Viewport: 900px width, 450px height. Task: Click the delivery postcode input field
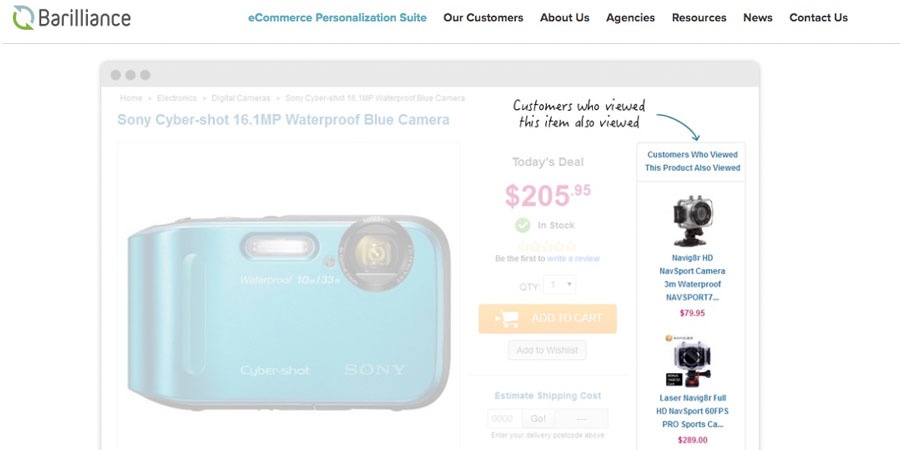click(505, 418)
